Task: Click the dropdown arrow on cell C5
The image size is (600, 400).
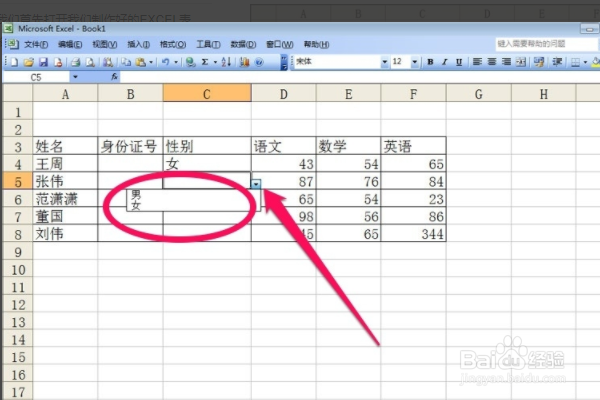Action: 256,184
